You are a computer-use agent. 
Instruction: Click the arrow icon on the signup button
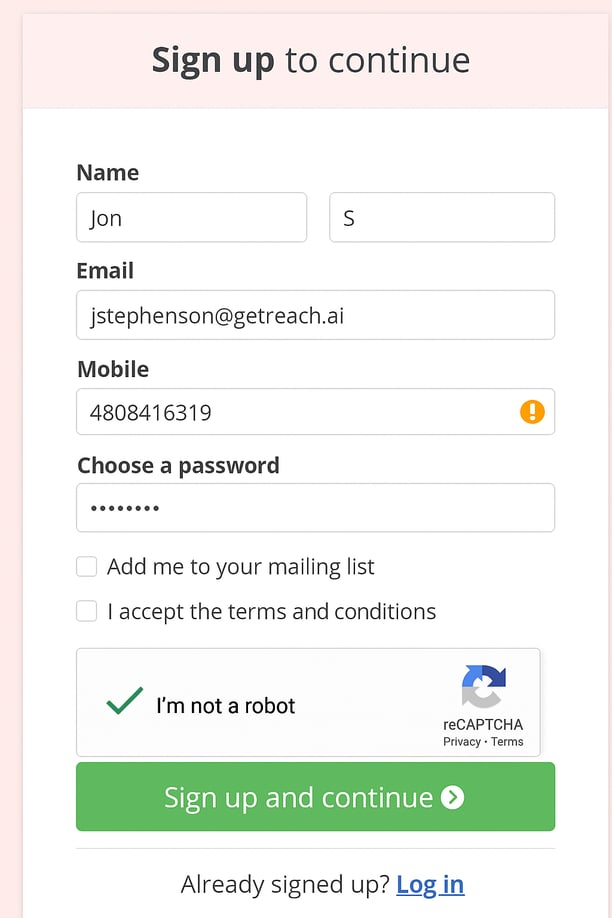click(x=453, y=797)
